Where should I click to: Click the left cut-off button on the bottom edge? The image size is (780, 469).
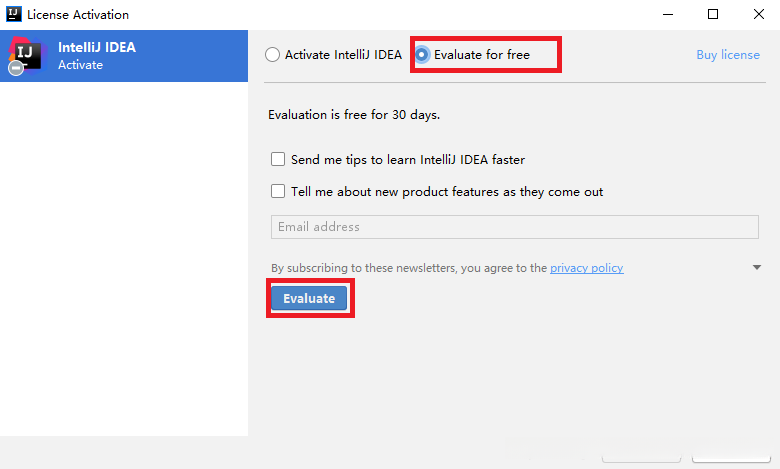642,461
